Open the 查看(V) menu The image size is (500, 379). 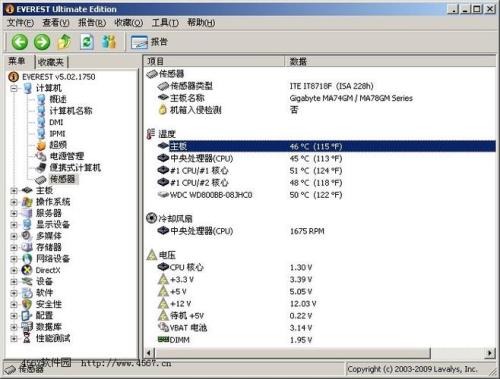[56, 23]
